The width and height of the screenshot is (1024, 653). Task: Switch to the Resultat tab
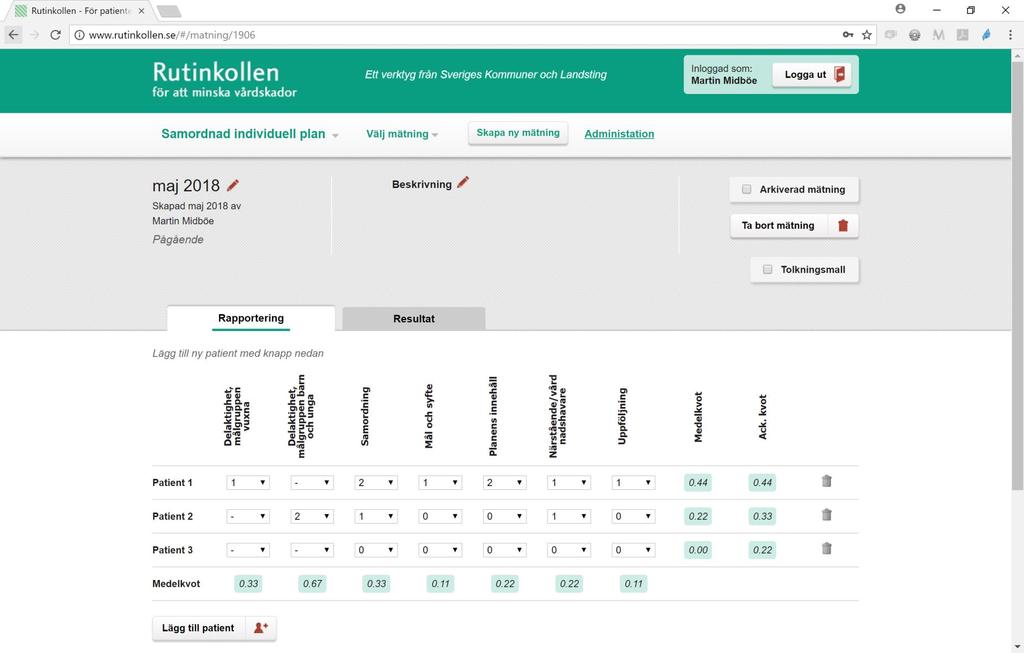pos(413,319)
